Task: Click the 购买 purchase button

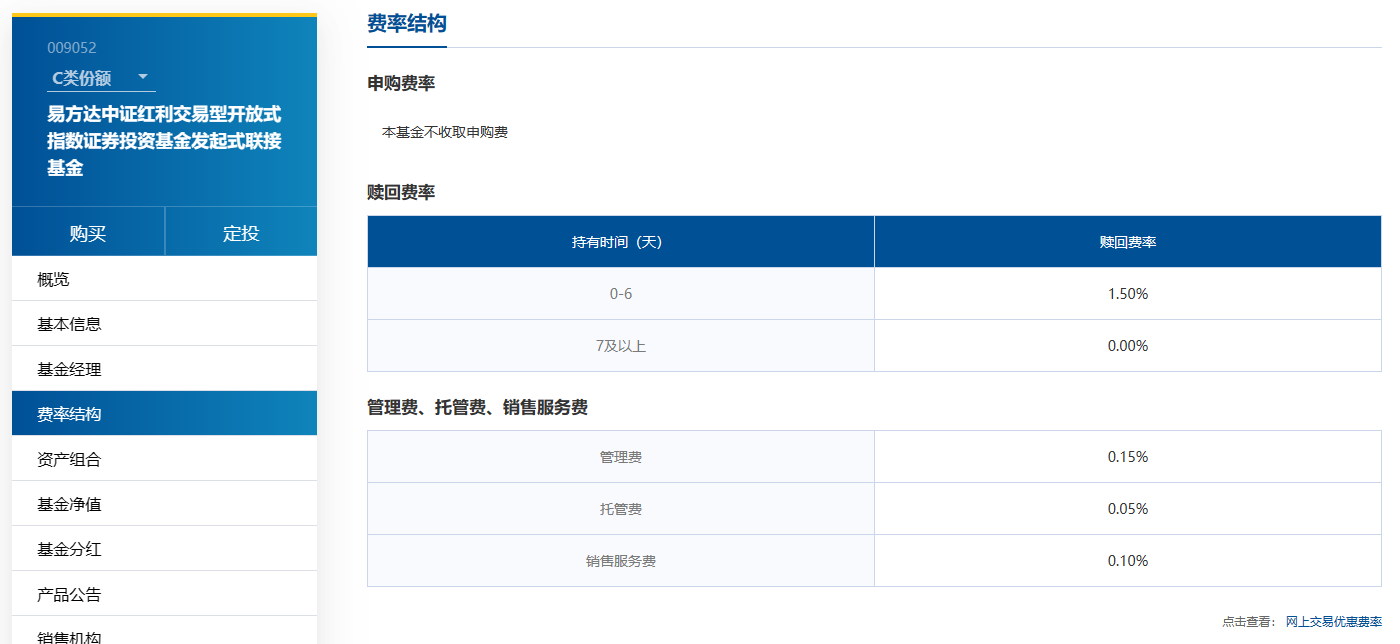Action: point(88,230)
